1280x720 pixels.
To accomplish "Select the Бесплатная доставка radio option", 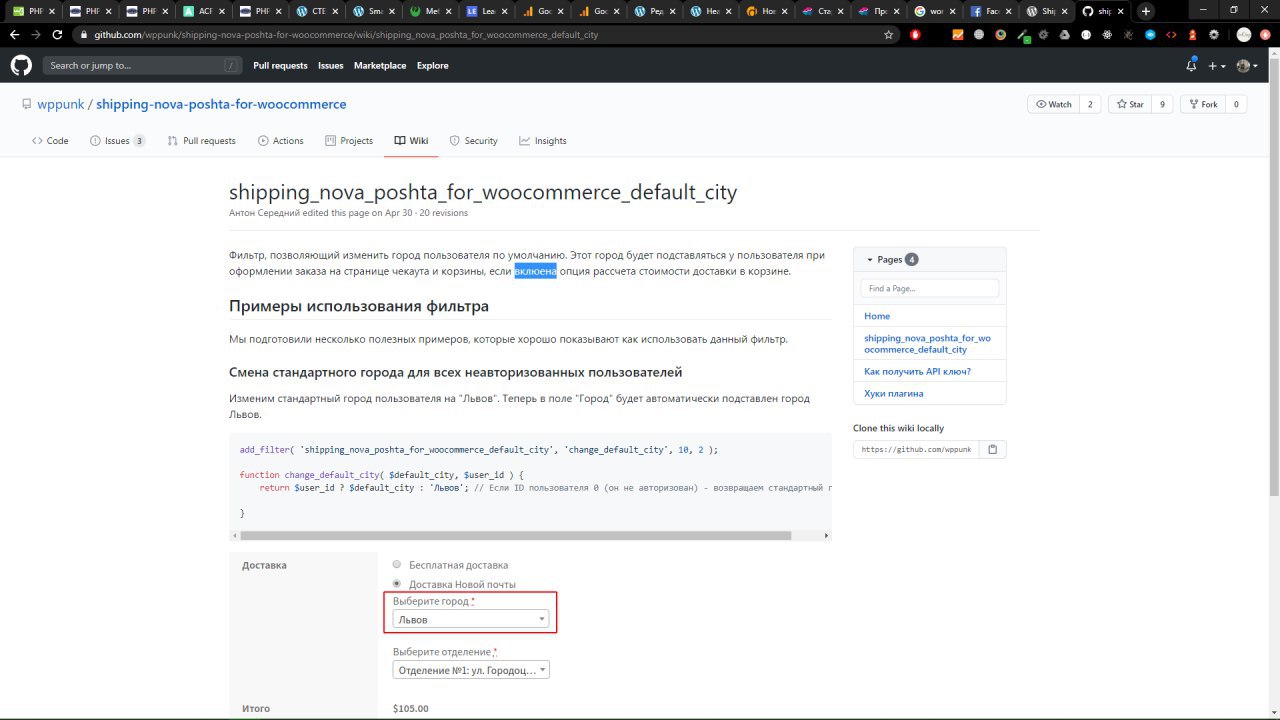I will pyautogui.click(x=397, y=564).
